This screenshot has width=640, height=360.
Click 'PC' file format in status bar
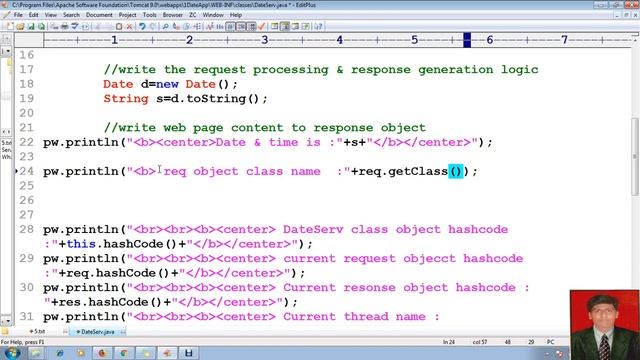(550, 342)
